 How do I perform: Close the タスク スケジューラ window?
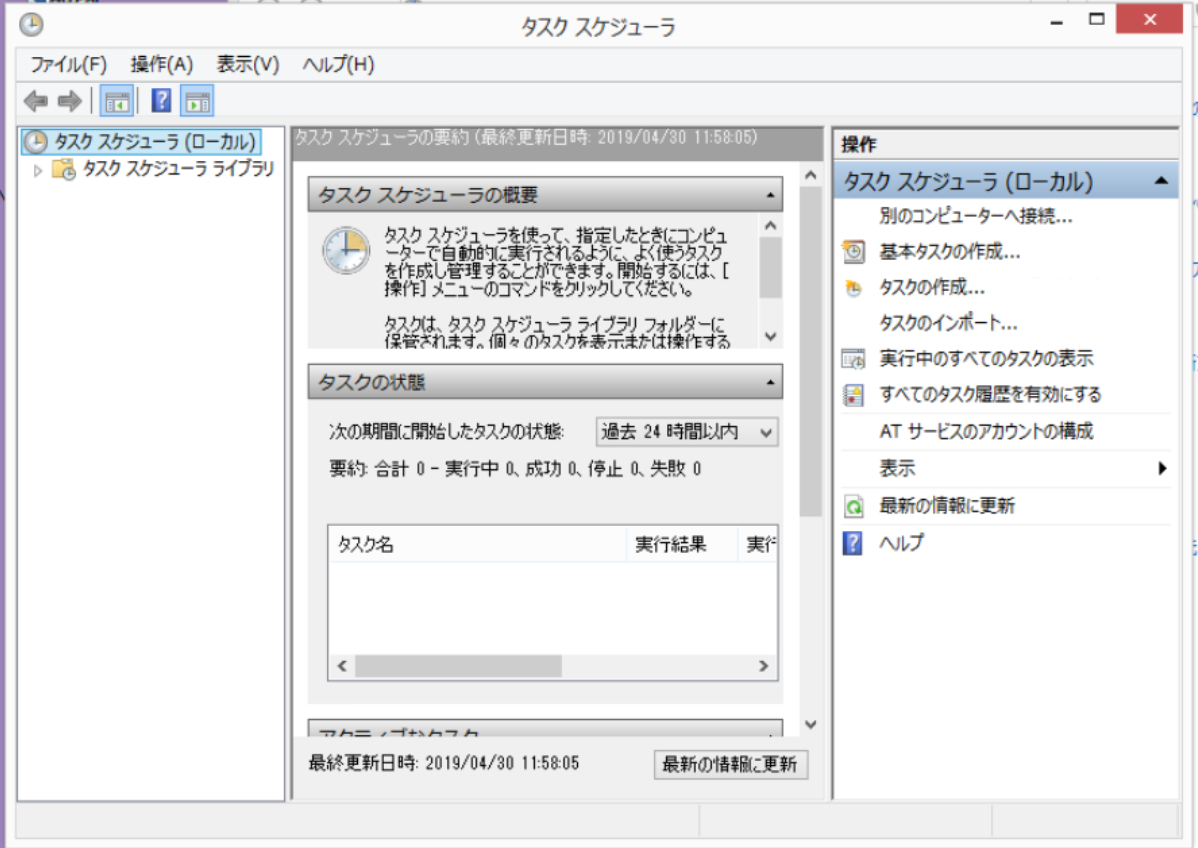(x=1149, y=19)
